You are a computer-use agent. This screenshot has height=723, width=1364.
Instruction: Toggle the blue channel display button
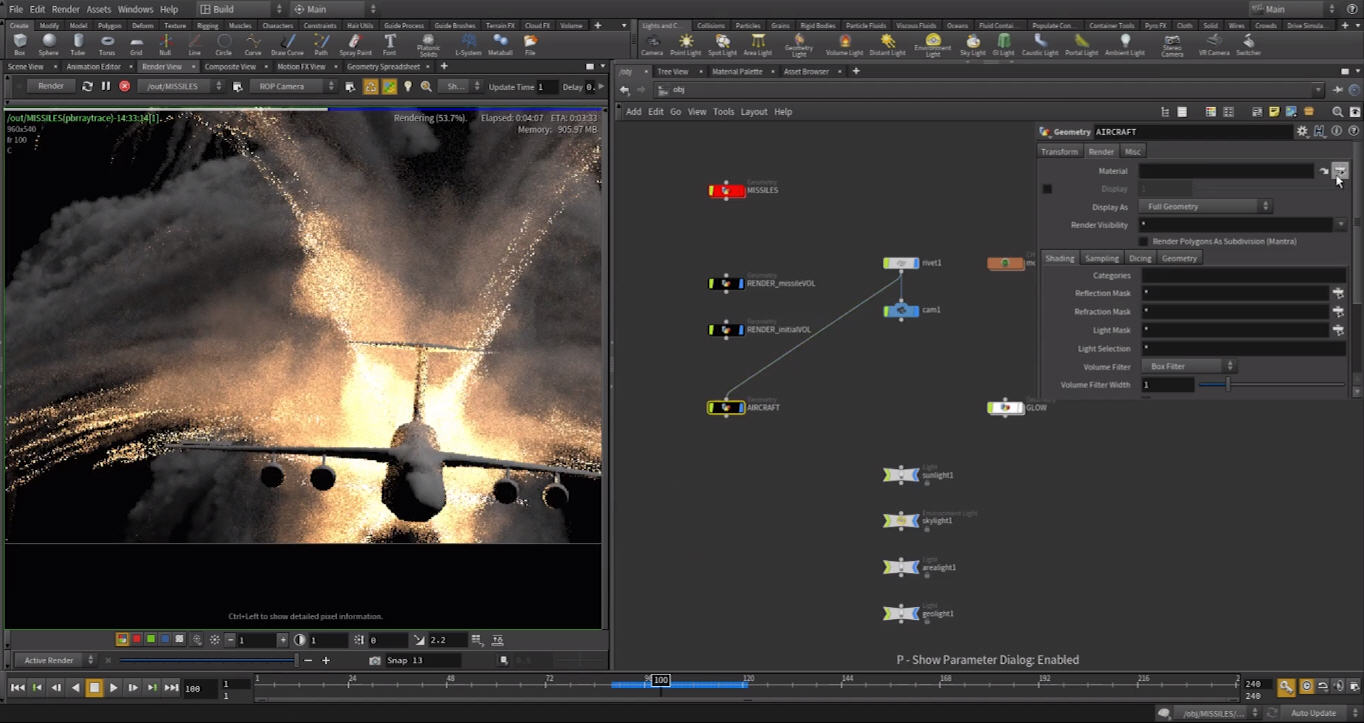(165, 639)
